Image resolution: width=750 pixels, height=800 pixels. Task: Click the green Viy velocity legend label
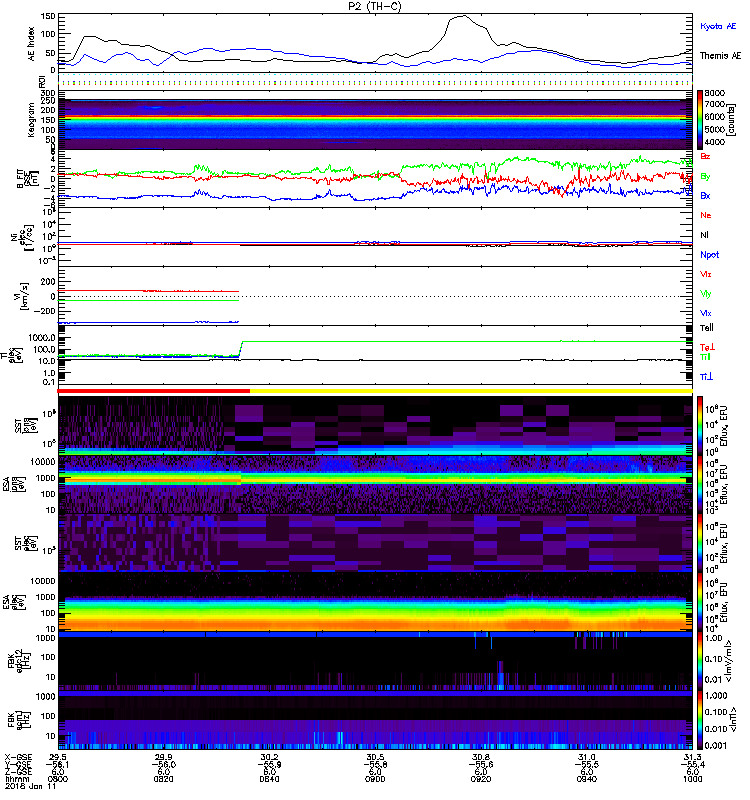(x=706, y=294)
